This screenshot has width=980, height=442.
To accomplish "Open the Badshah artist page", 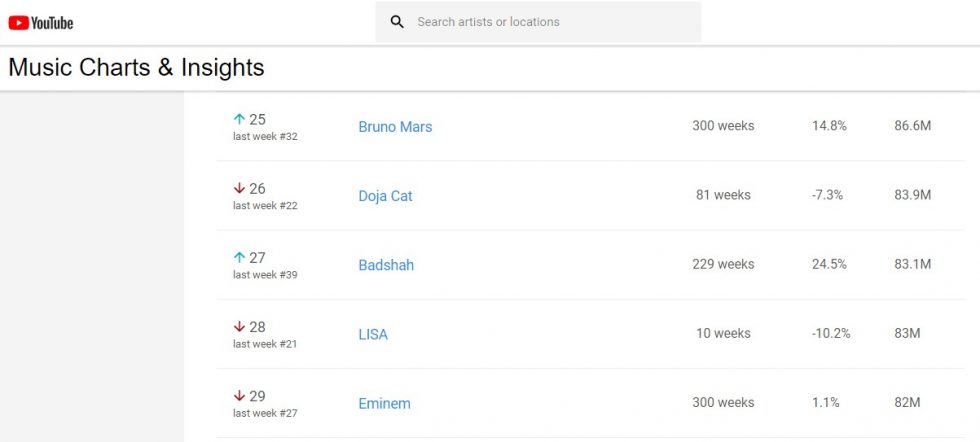I will [x=386, y=265].
